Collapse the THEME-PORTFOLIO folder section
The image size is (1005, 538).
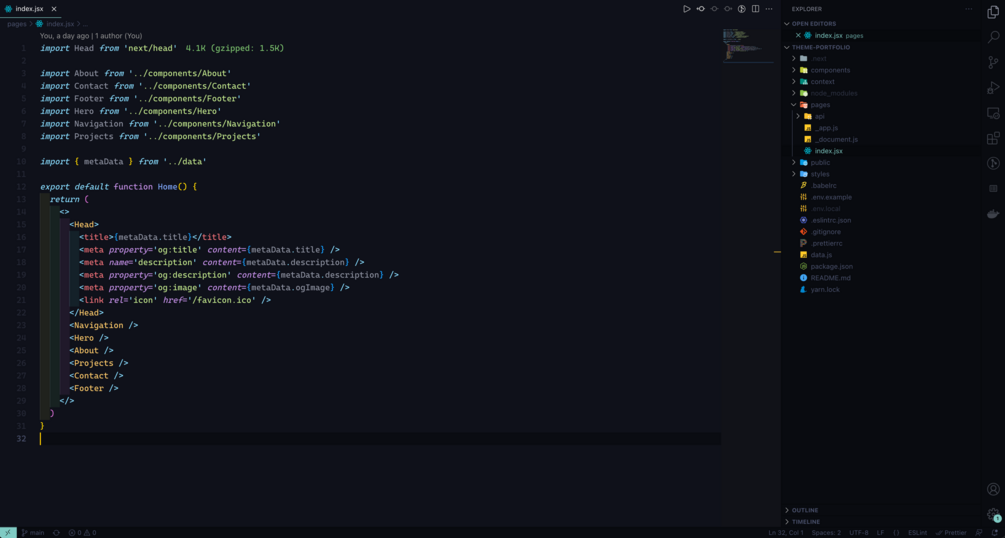pos(881,47)
